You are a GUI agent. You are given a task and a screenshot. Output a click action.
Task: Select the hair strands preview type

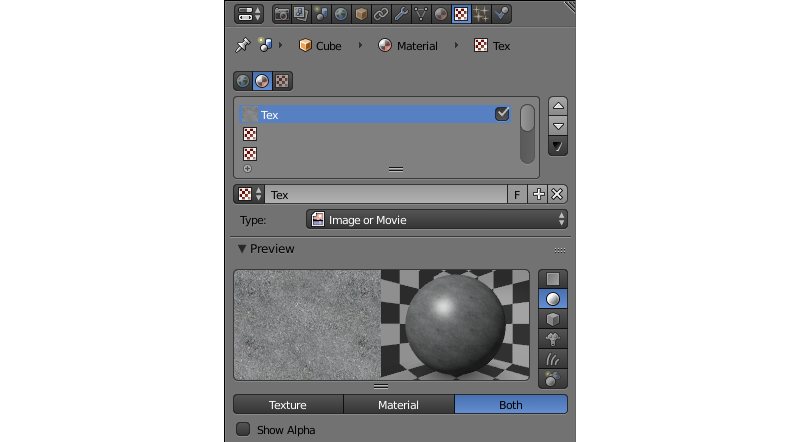point(553,358)
